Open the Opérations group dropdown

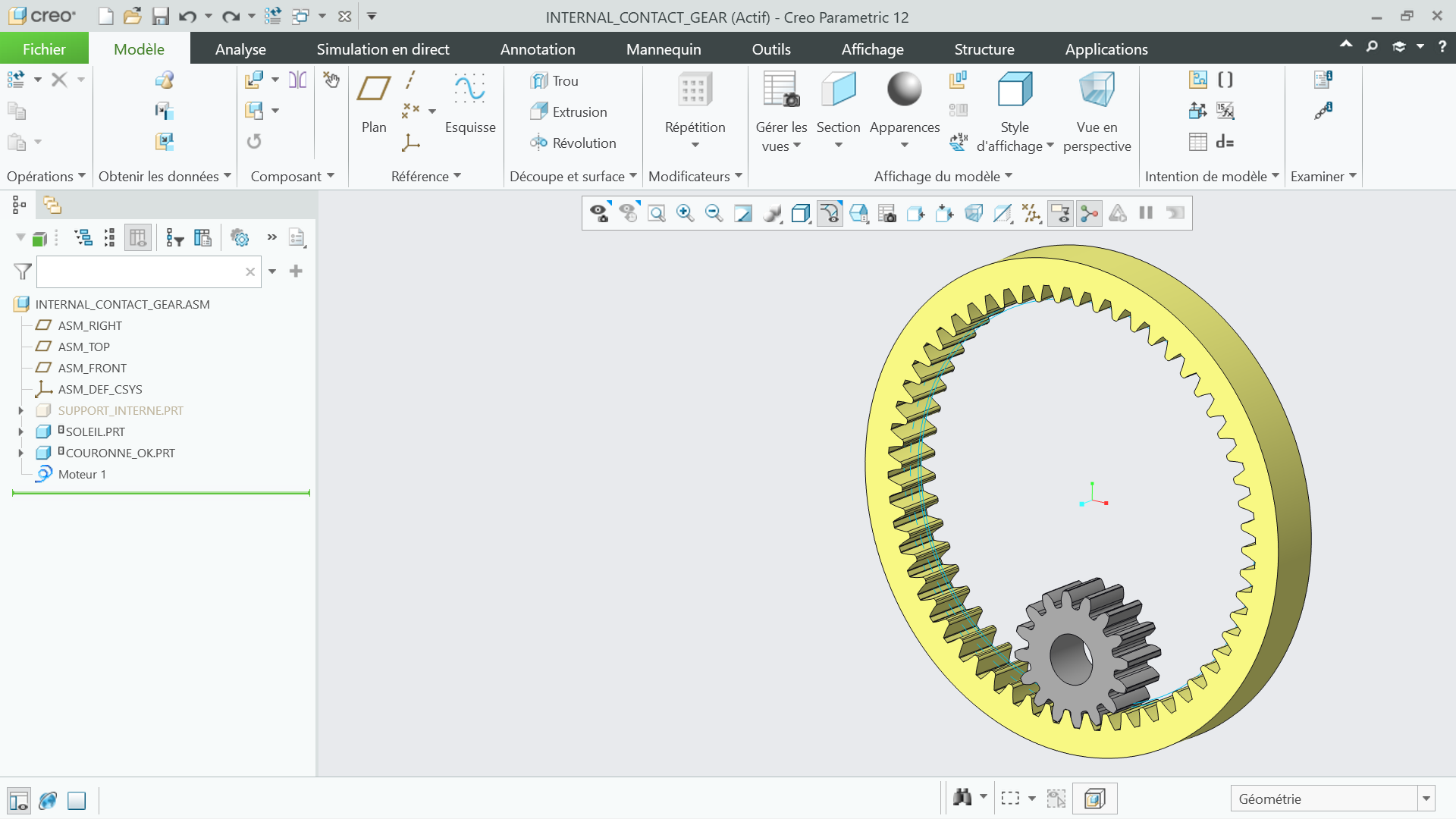coord(45,177)
